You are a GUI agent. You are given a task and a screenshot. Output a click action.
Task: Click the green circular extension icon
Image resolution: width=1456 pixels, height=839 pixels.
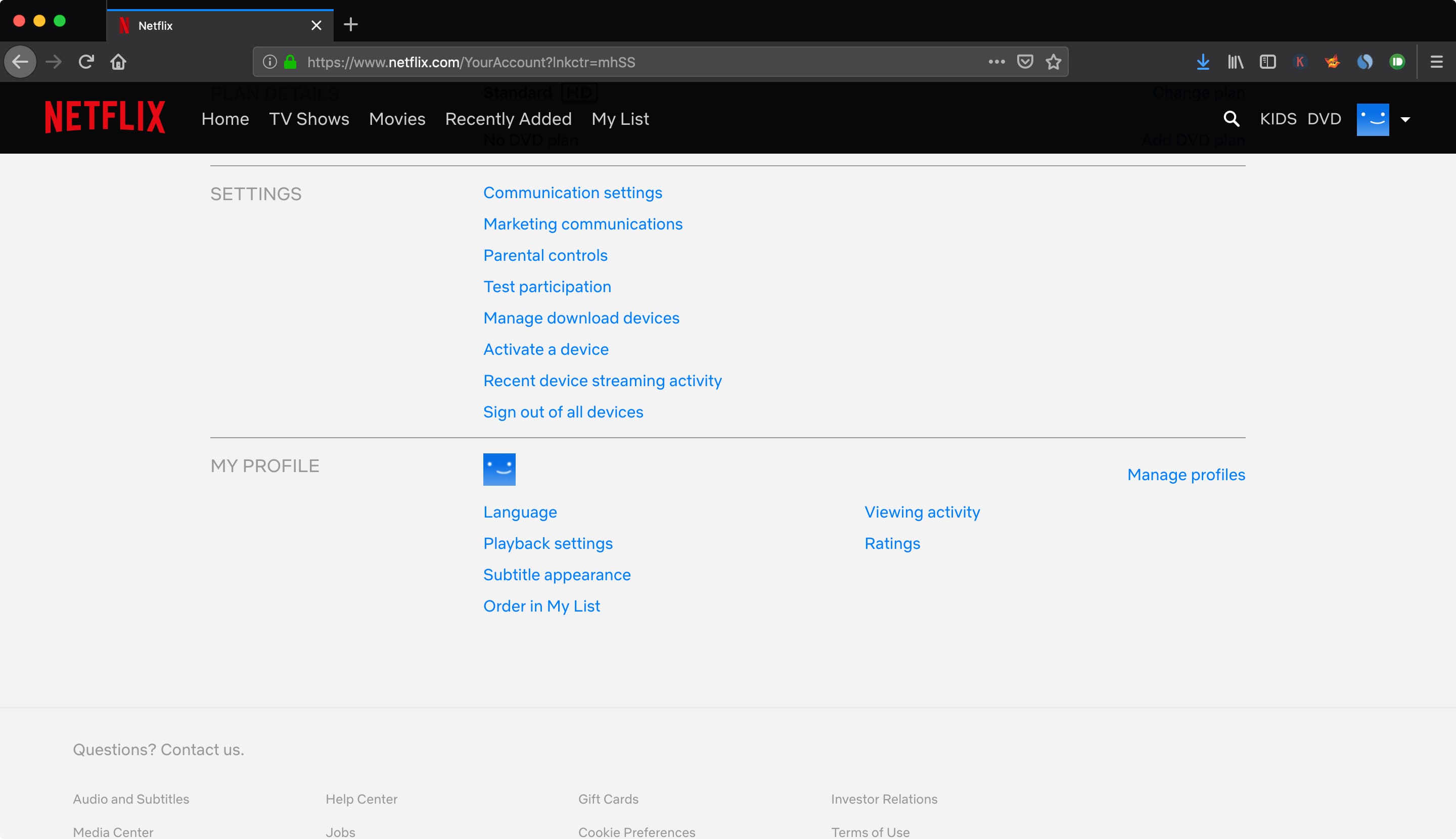(x=1397, y=62)
